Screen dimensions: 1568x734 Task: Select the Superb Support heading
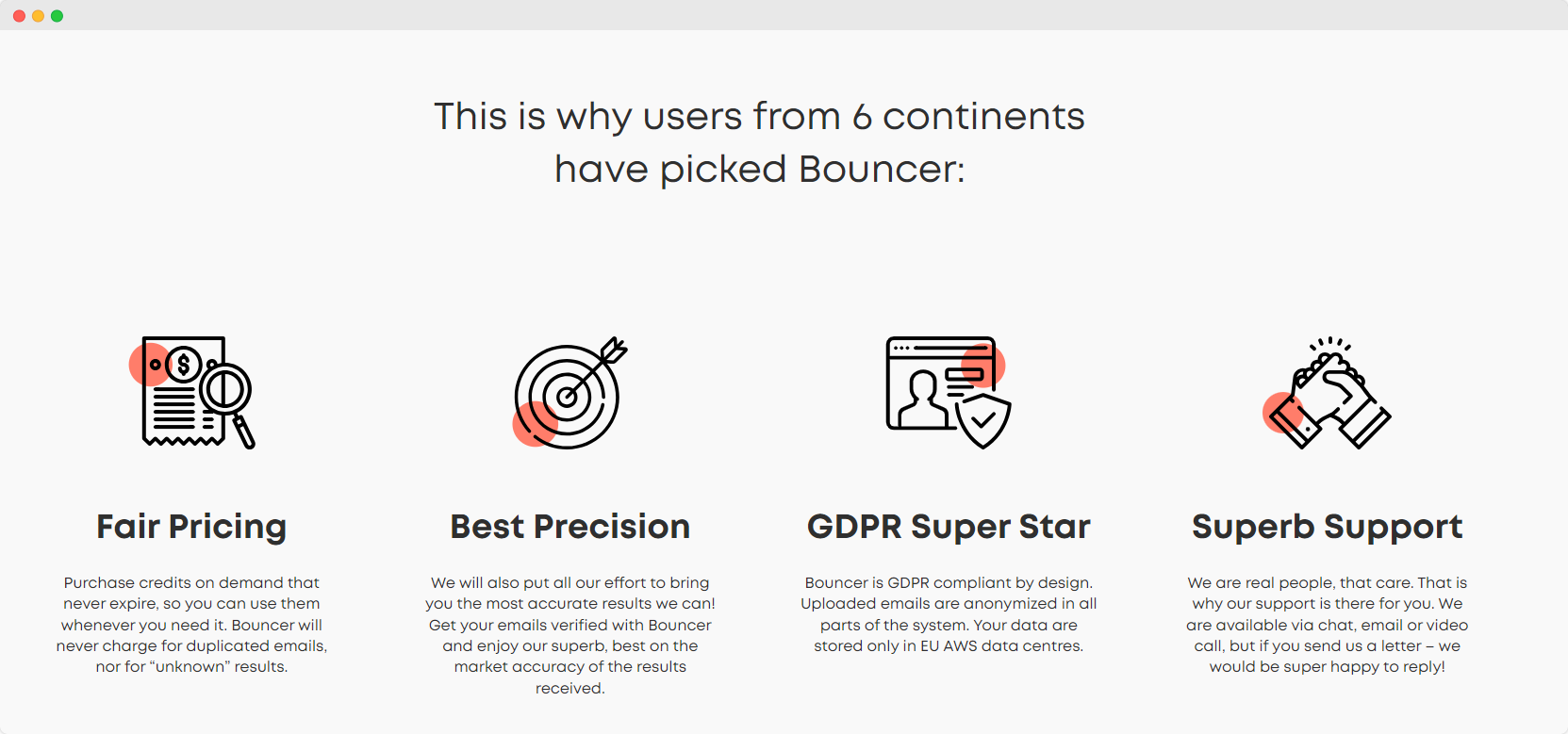coord(1327,527)
